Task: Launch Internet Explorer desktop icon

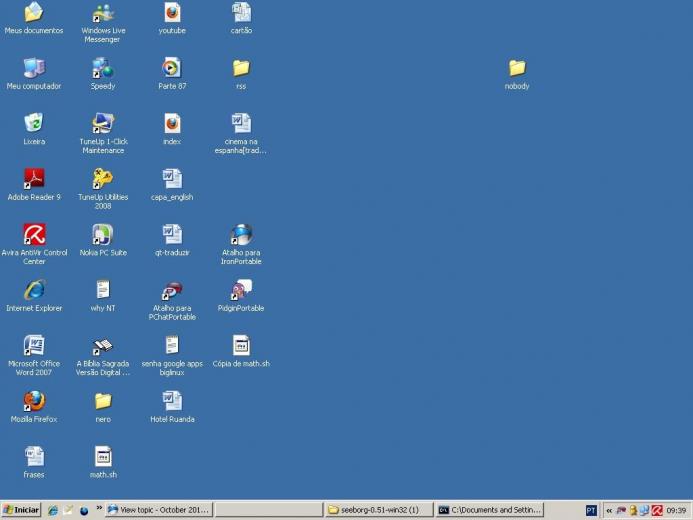Action: (34, 290)
